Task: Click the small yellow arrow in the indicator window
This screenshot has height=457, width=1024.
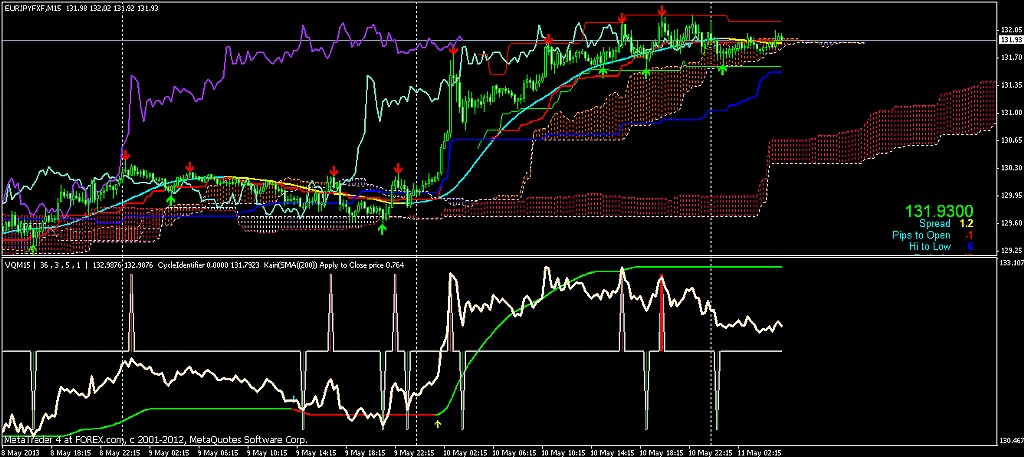Action: coord(438,424)
